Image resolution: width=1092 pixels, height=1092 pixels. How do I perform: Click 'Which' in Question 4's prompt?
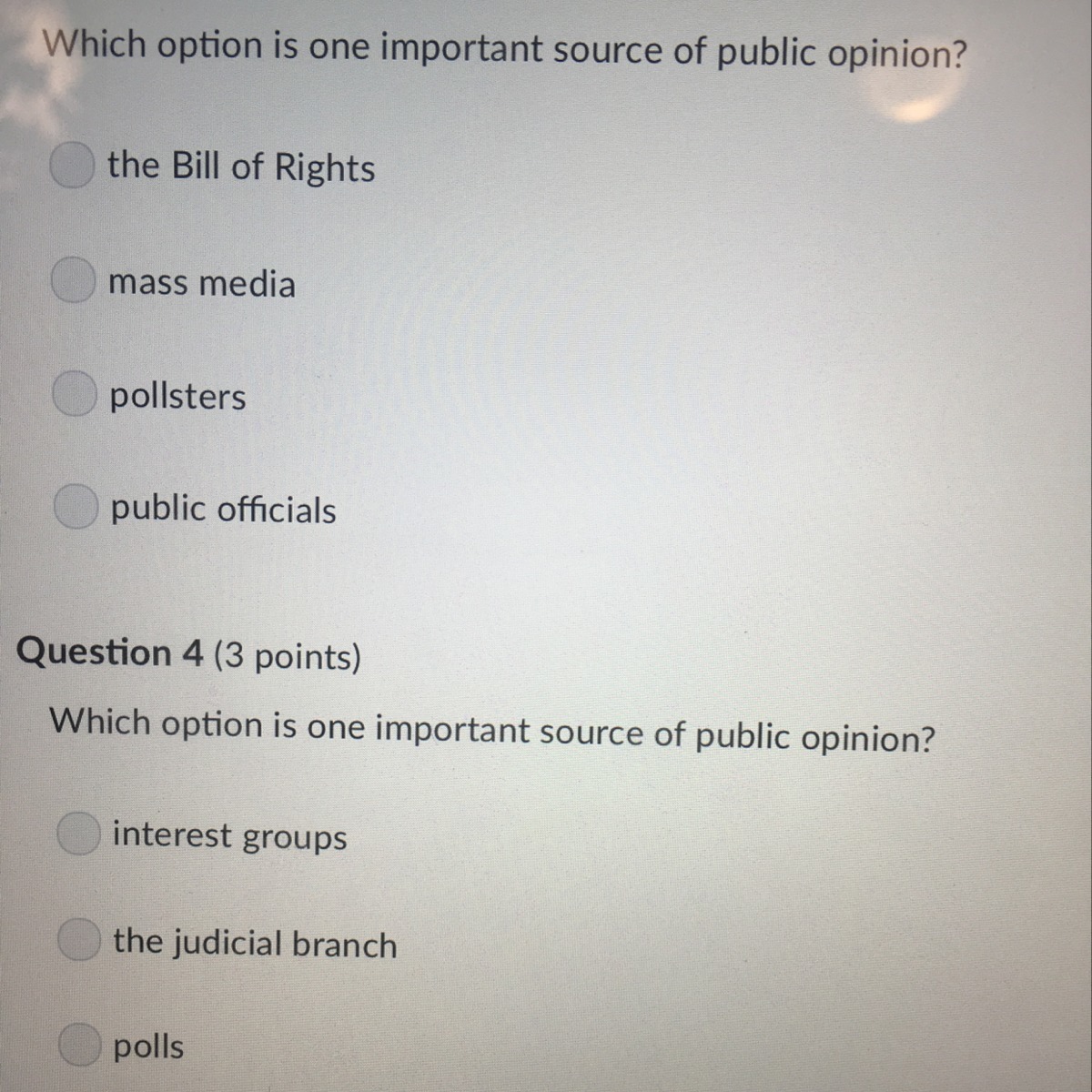100,722
